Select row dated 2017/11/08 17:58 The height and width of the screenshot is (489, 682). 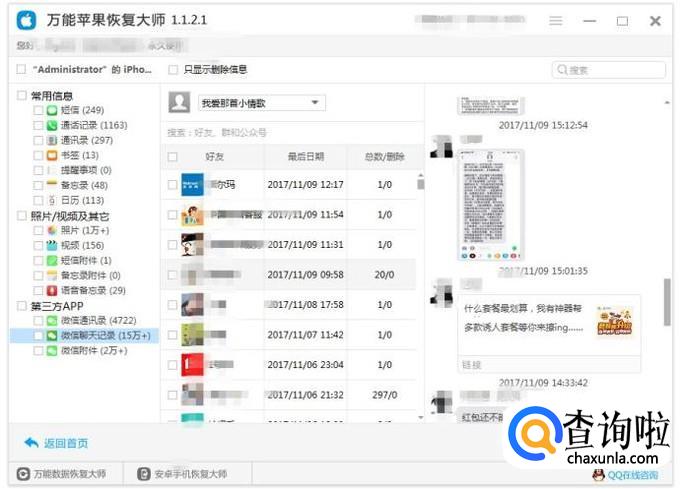point(289,305)
